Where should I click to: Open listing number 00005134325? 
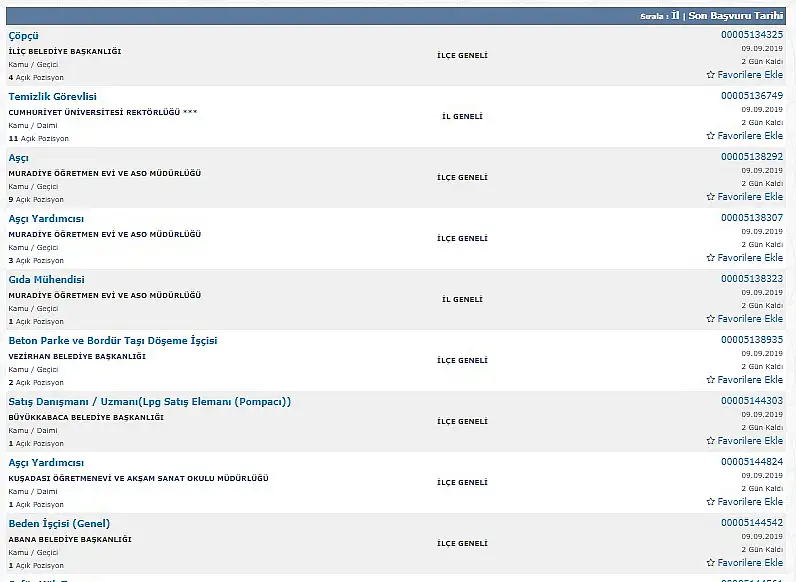coord(752,35)
